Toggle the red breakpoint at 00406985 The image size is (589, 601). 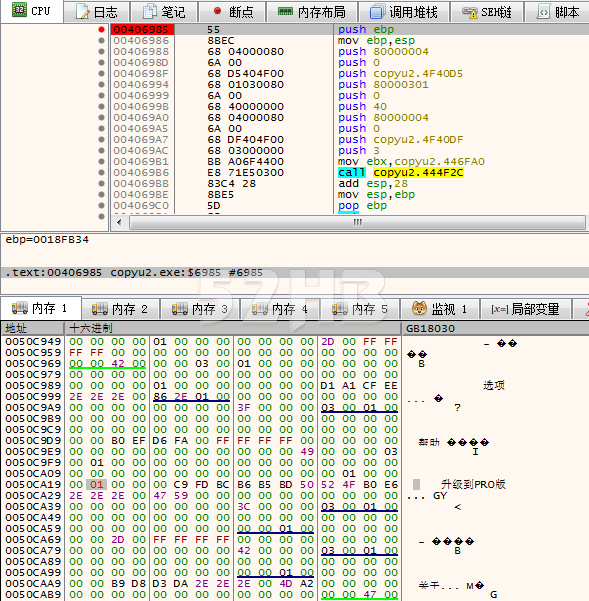(x=101, y=30)
